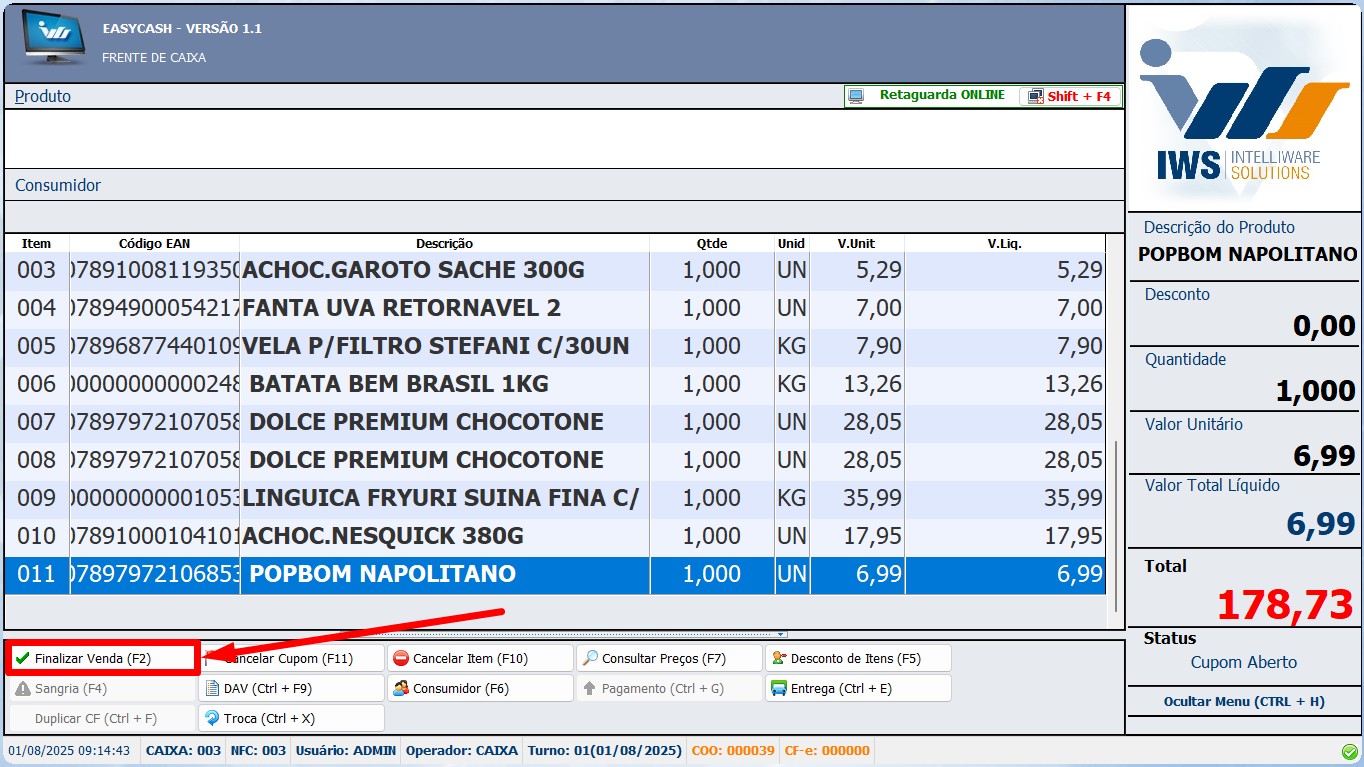Click the Shift + F4 button
This screenshot has height=767, width=1364.
(1070, 96)
